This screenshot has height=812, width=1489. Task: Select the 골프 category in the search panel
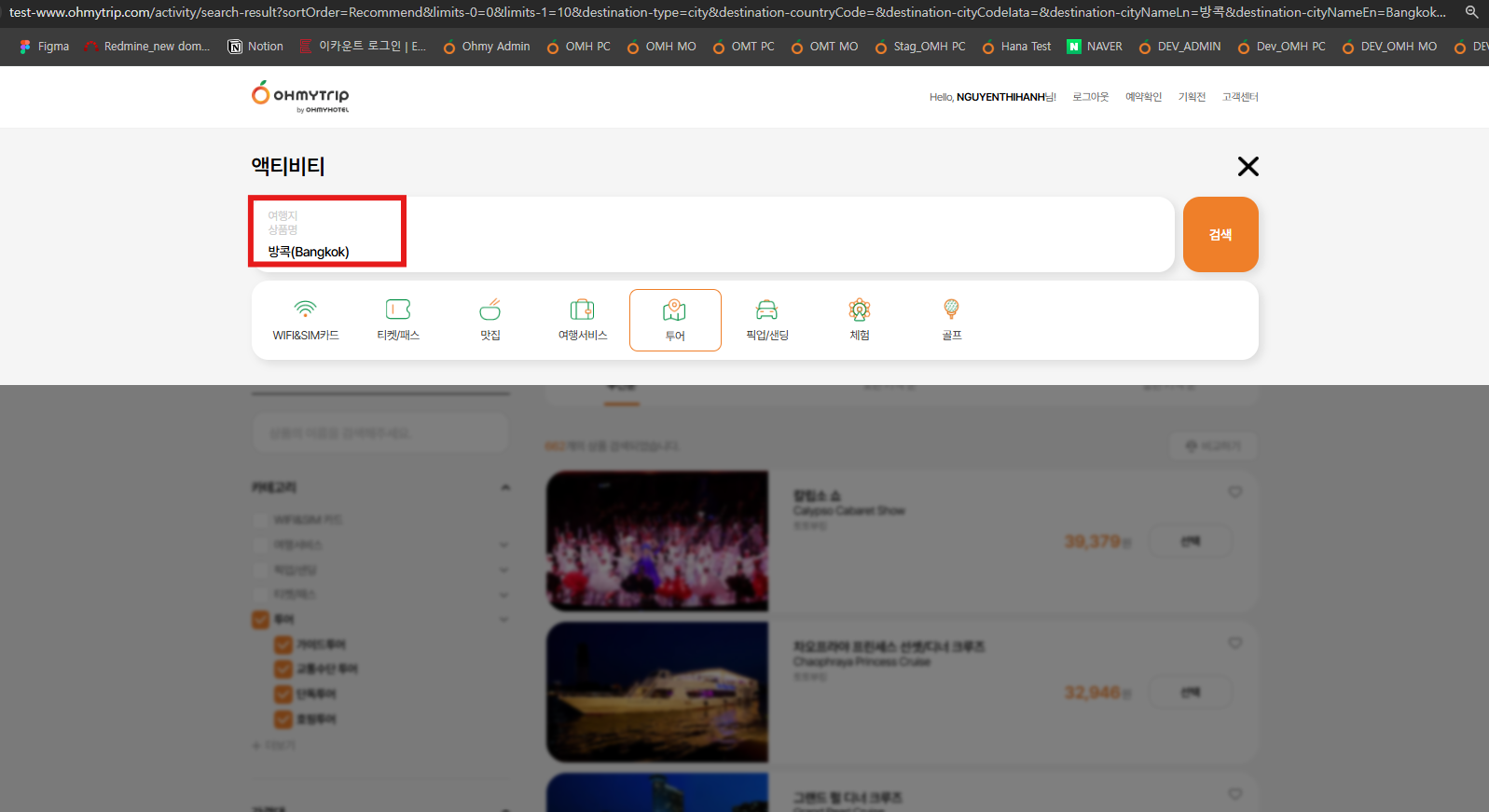tap(952, 320)
